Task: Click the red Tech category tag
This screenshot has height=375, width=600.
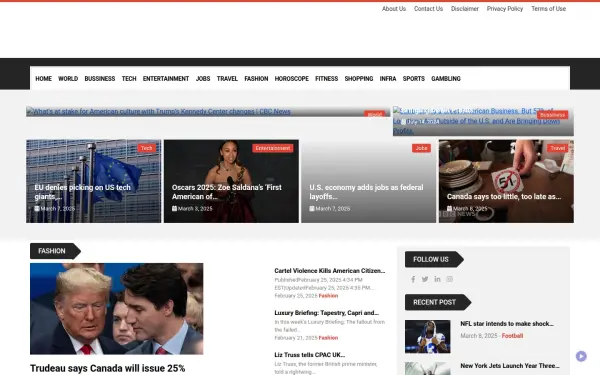Action: pos(147,148)
